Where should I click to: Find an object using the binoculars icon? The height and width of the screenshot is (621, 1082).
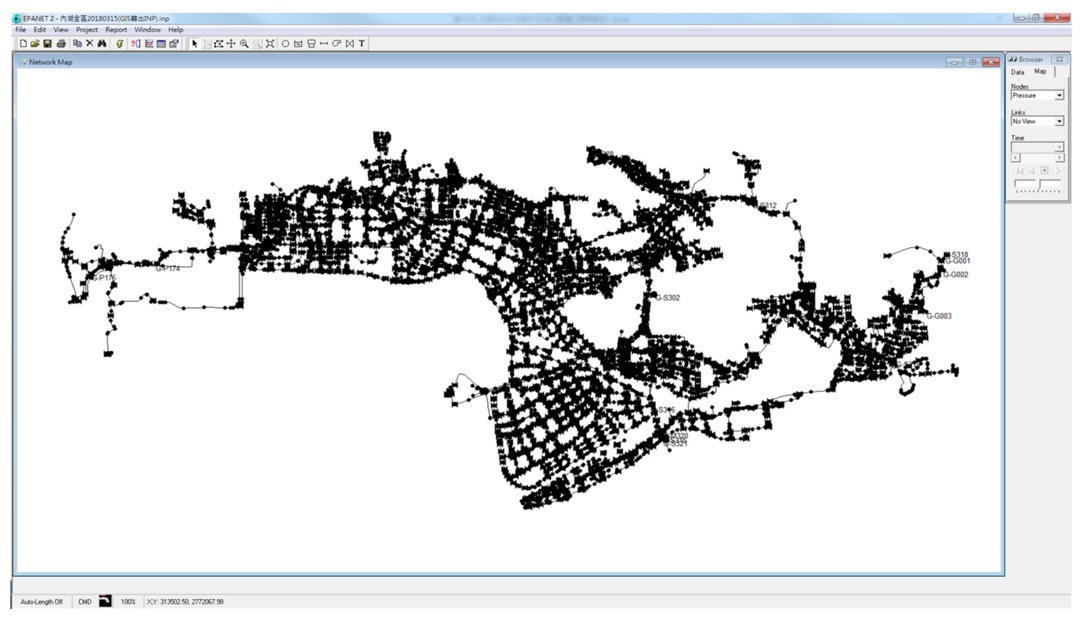click(x=101, y=43)
